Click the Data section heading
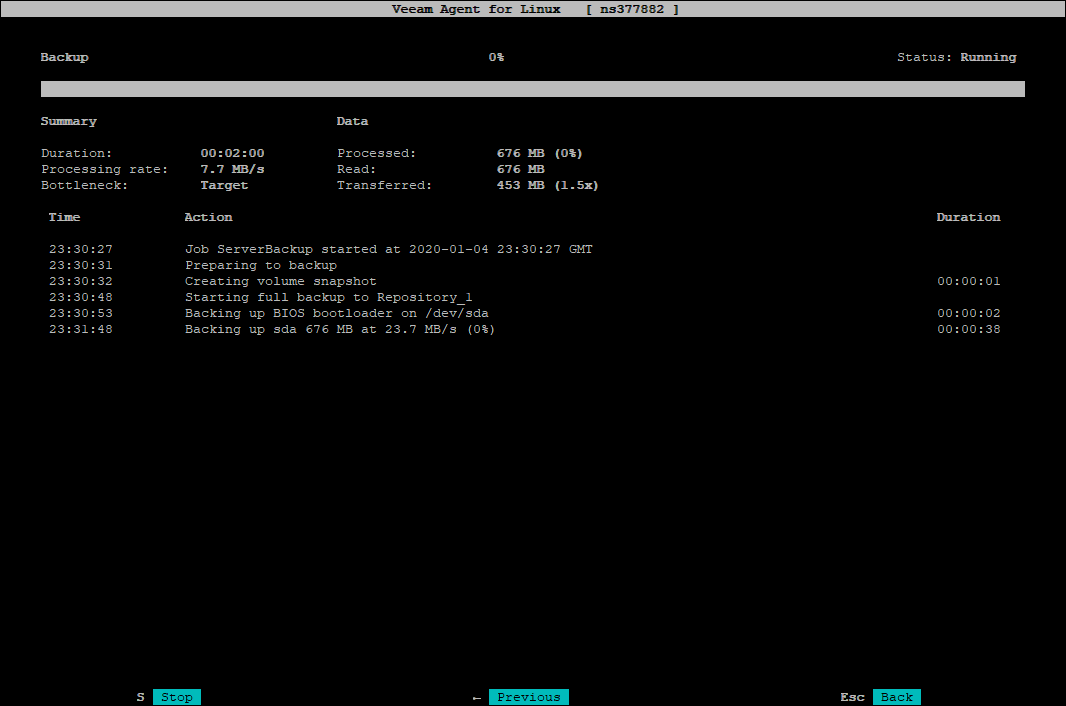The width and height of the screenshot is (1066, 706). coord(352,121)
